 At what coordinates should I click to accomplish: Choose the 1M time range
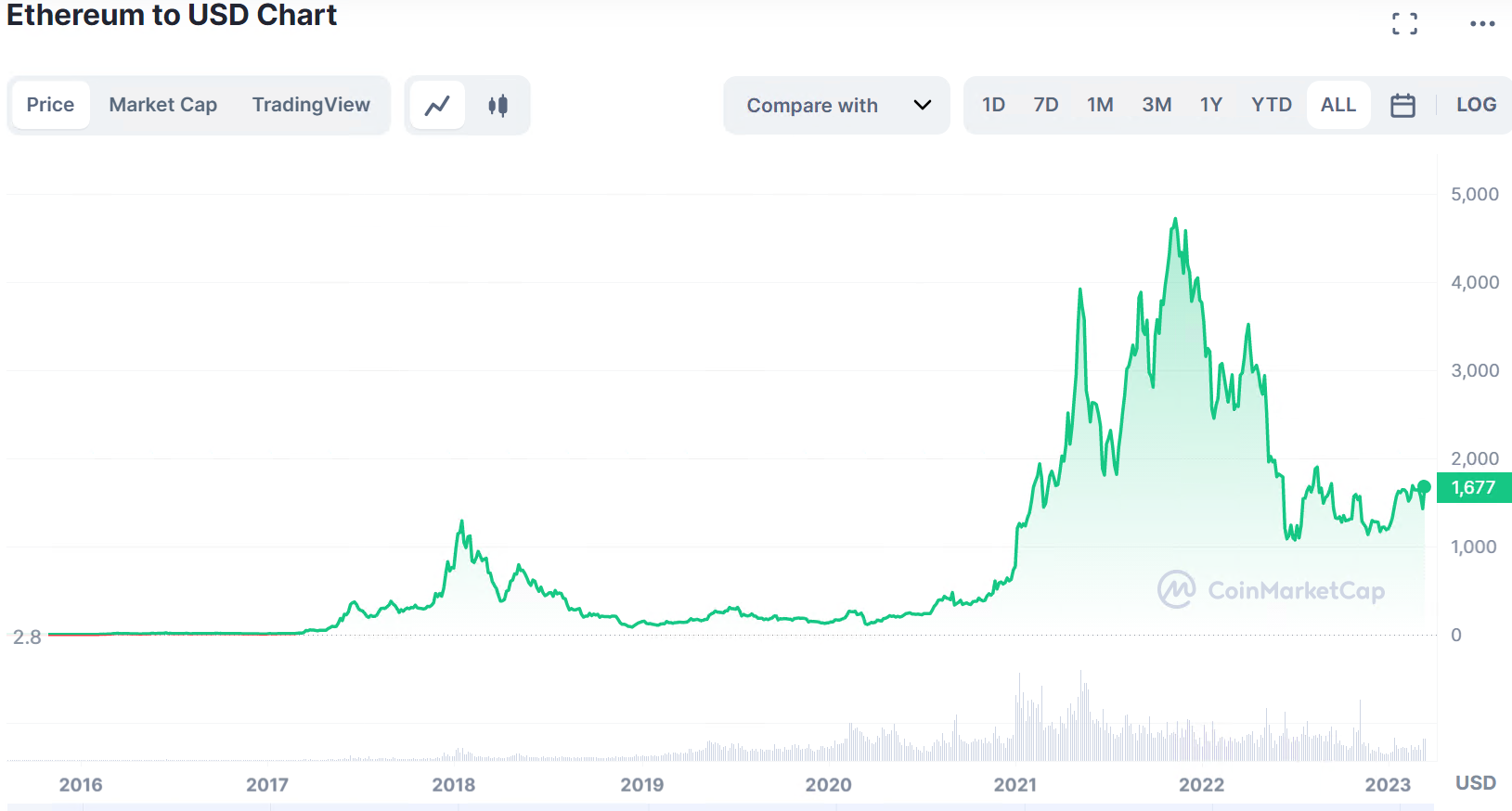click(1100, 105)
